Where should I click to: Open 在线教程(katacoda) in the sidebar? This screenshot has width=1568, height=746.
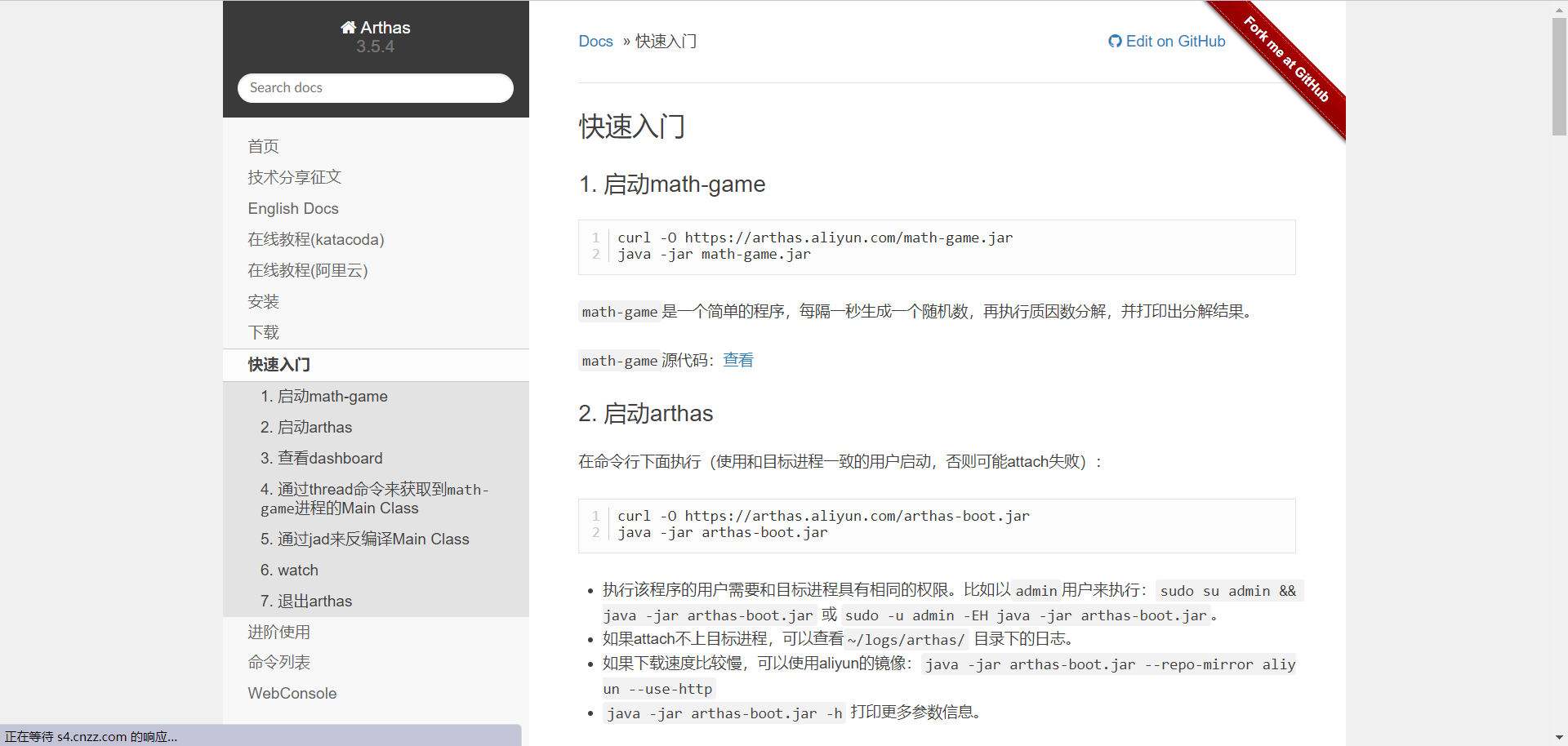coord(316,239)
